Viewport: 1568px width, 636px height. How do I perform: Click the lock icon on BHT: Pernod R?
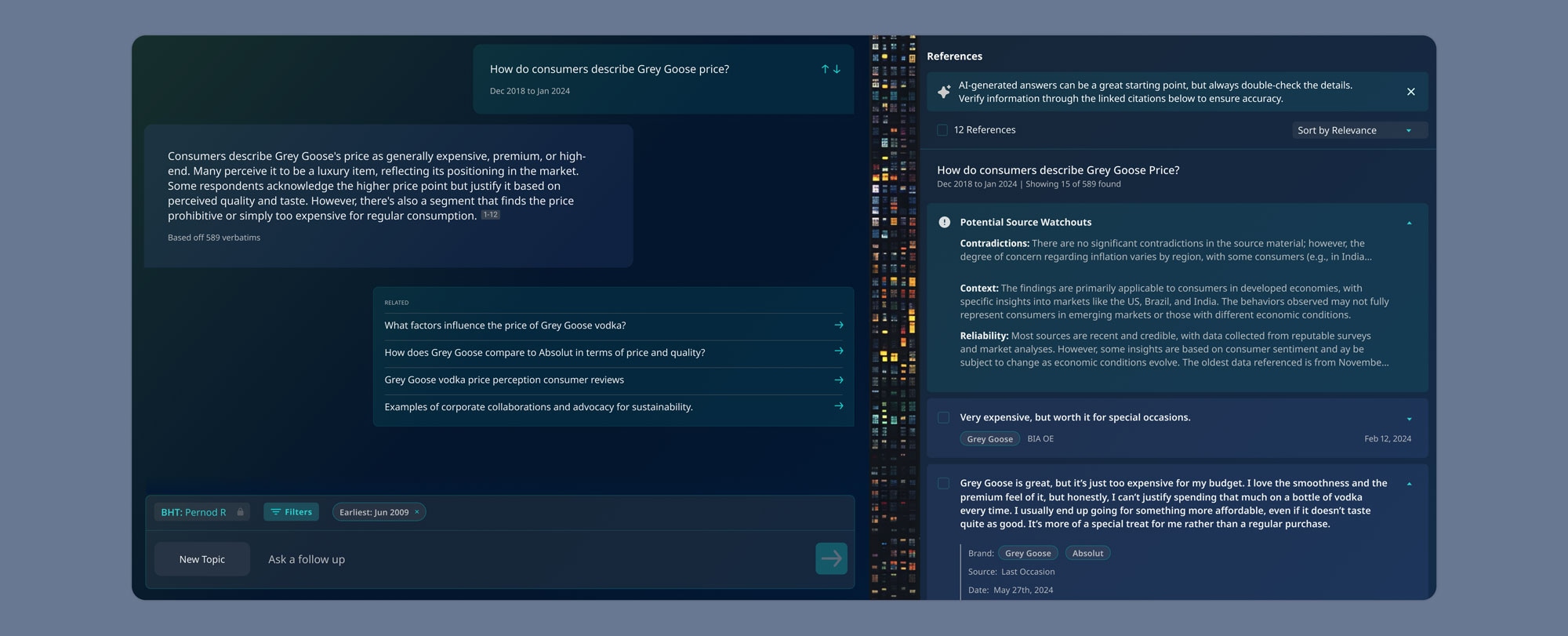click(241, 512)
